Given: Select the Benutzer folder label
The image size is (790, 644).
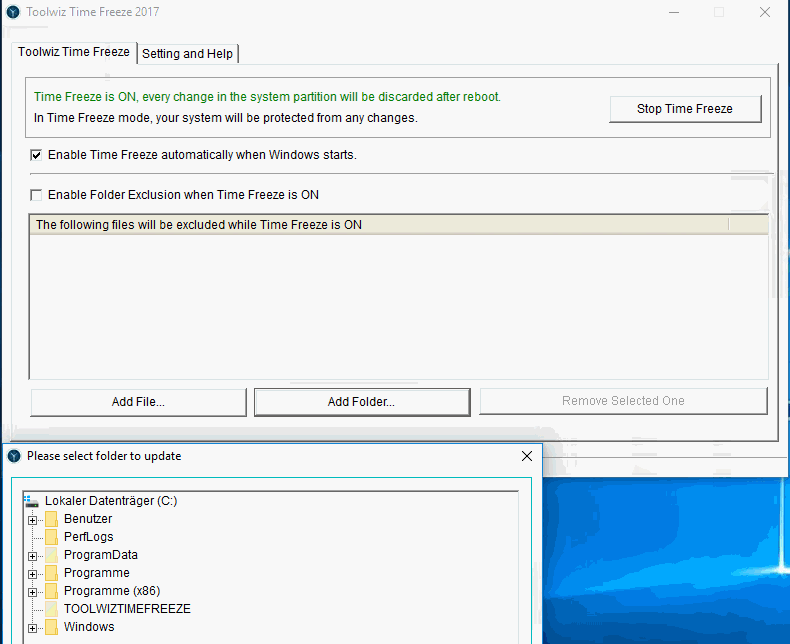Looking at the screenshot, I should click(x=88, y=519).
